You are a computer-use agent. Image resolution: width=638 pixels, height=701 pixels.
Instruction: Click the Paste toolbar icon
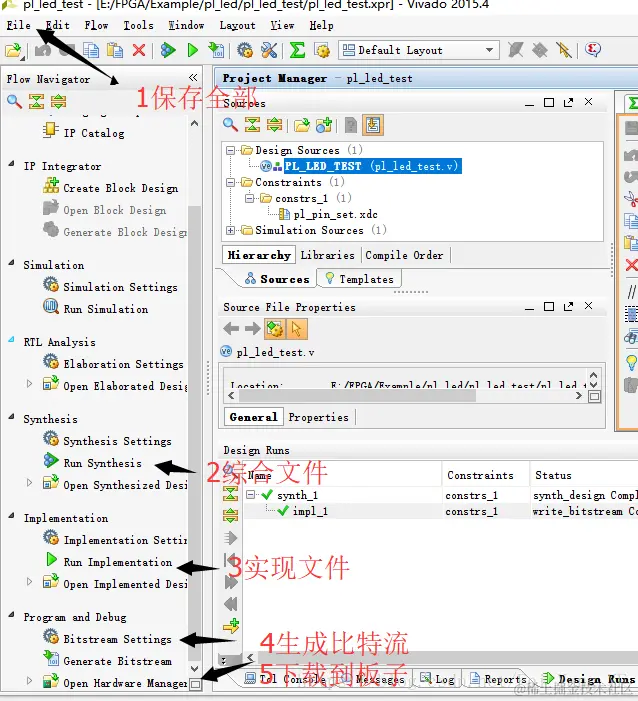pyautogui.click(x=115, y=50)
